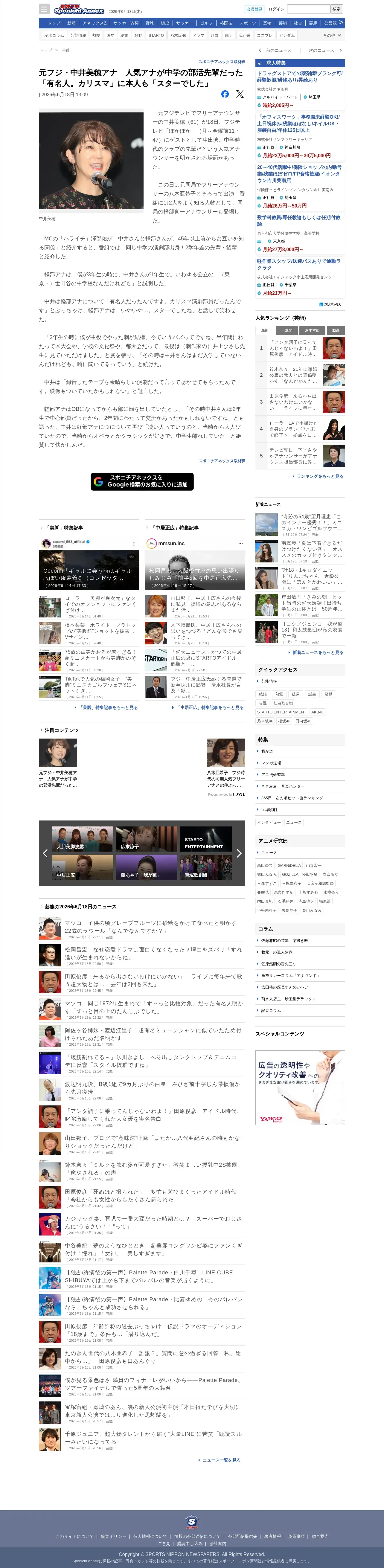Image resolution: width=384 pixels, height=1568 pixels.
Task: Click the footer Sponichi emblem
Action: coord(192,1522)
